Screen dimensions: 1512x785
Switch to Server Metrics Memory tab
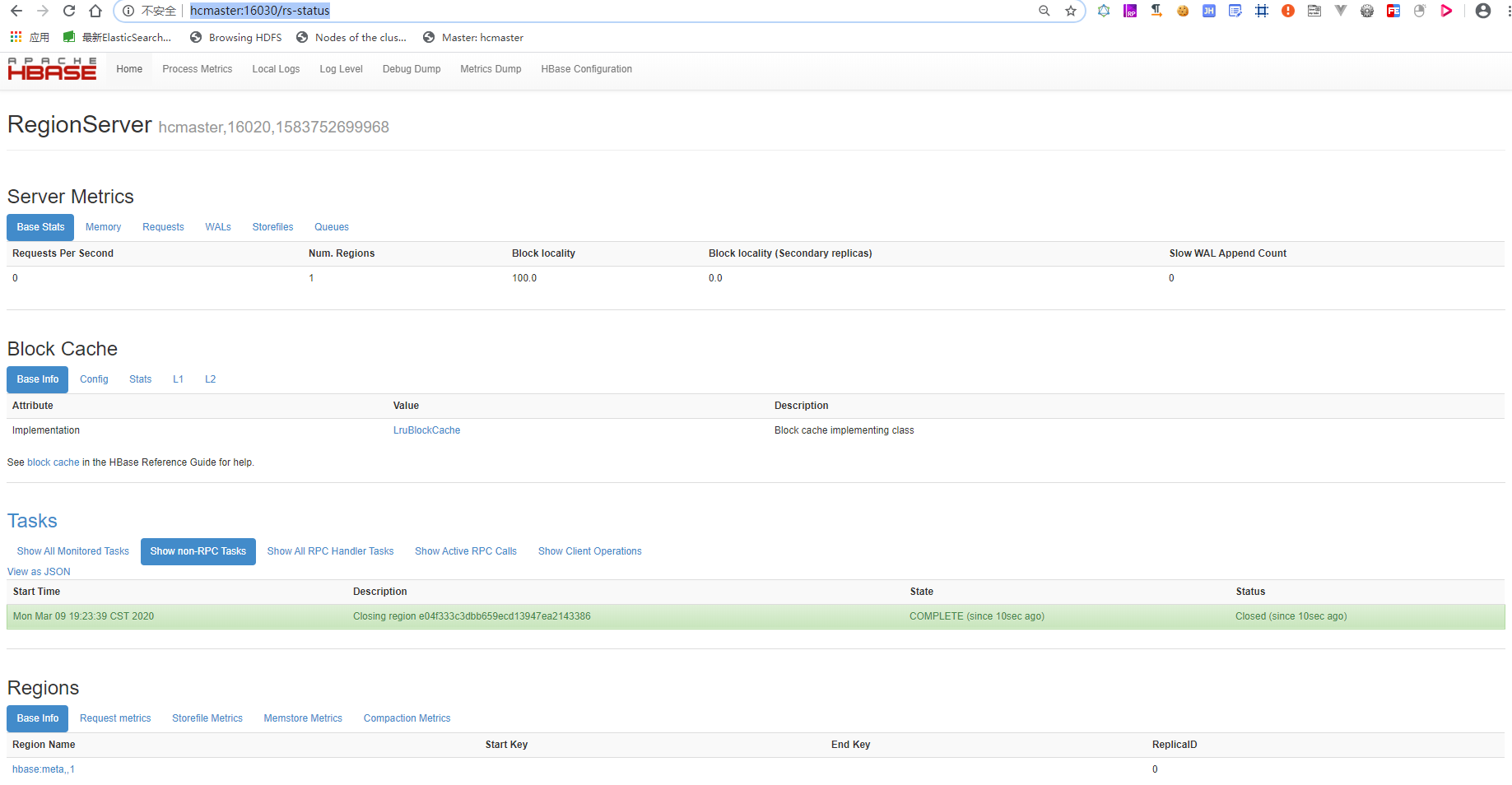103,227
